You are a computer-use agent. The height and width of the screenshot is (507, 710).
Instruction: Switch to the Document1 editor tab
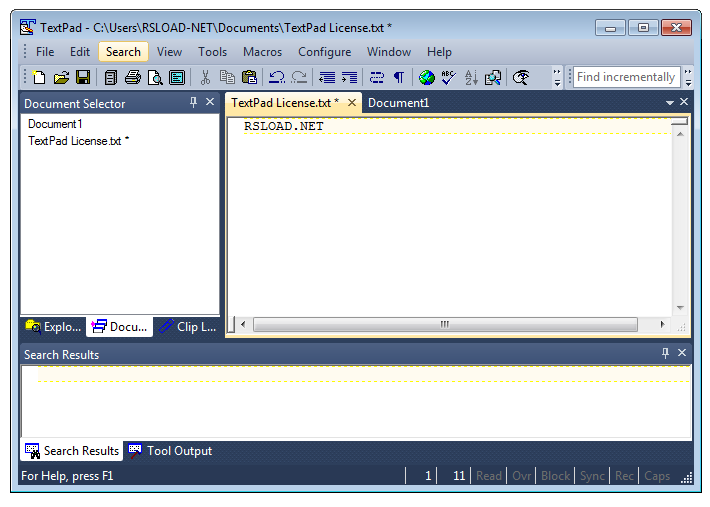(x=398, y=103)
